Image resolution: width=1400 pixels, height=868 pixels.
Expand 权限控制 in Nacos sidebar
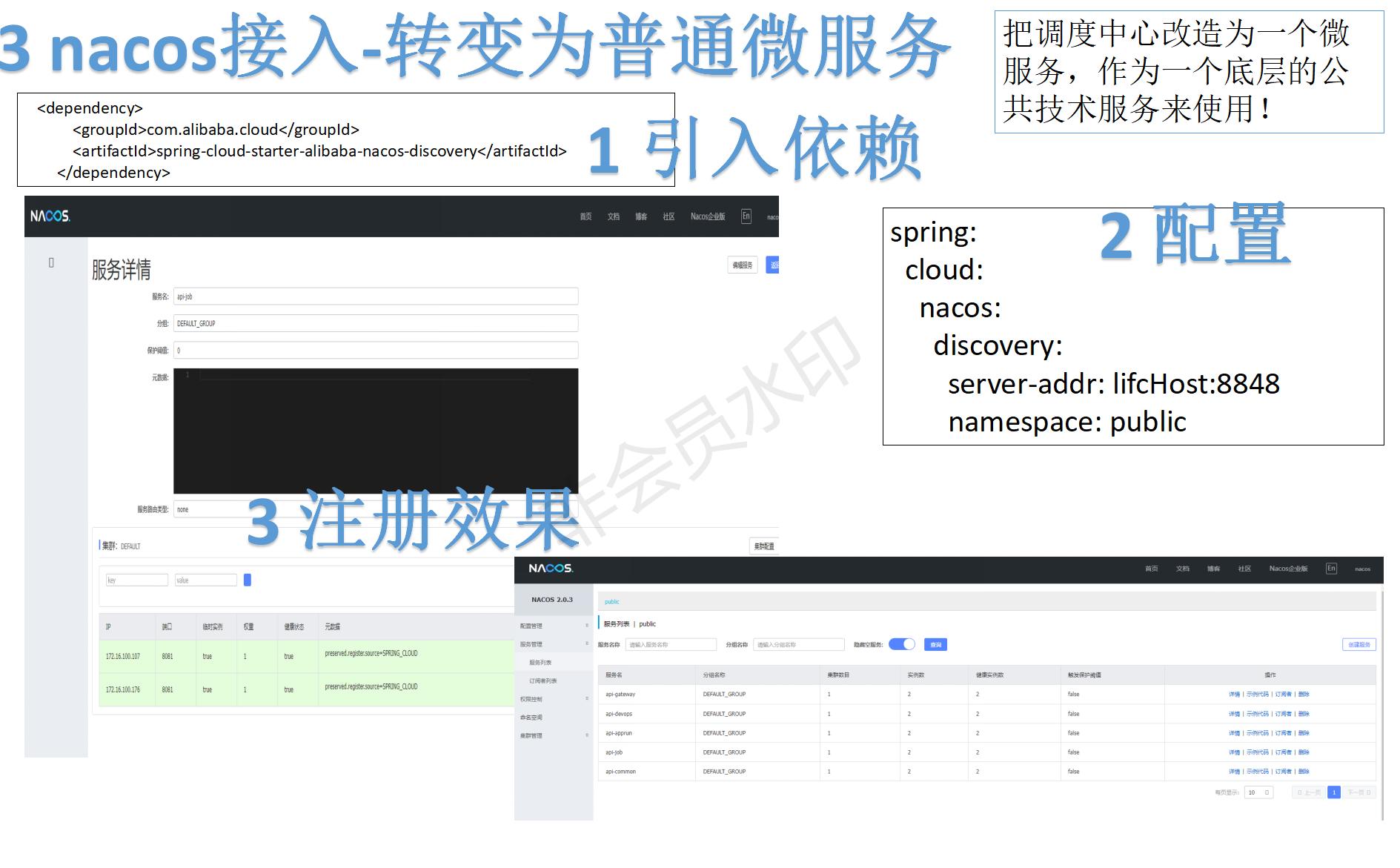(x=554, y=699)
